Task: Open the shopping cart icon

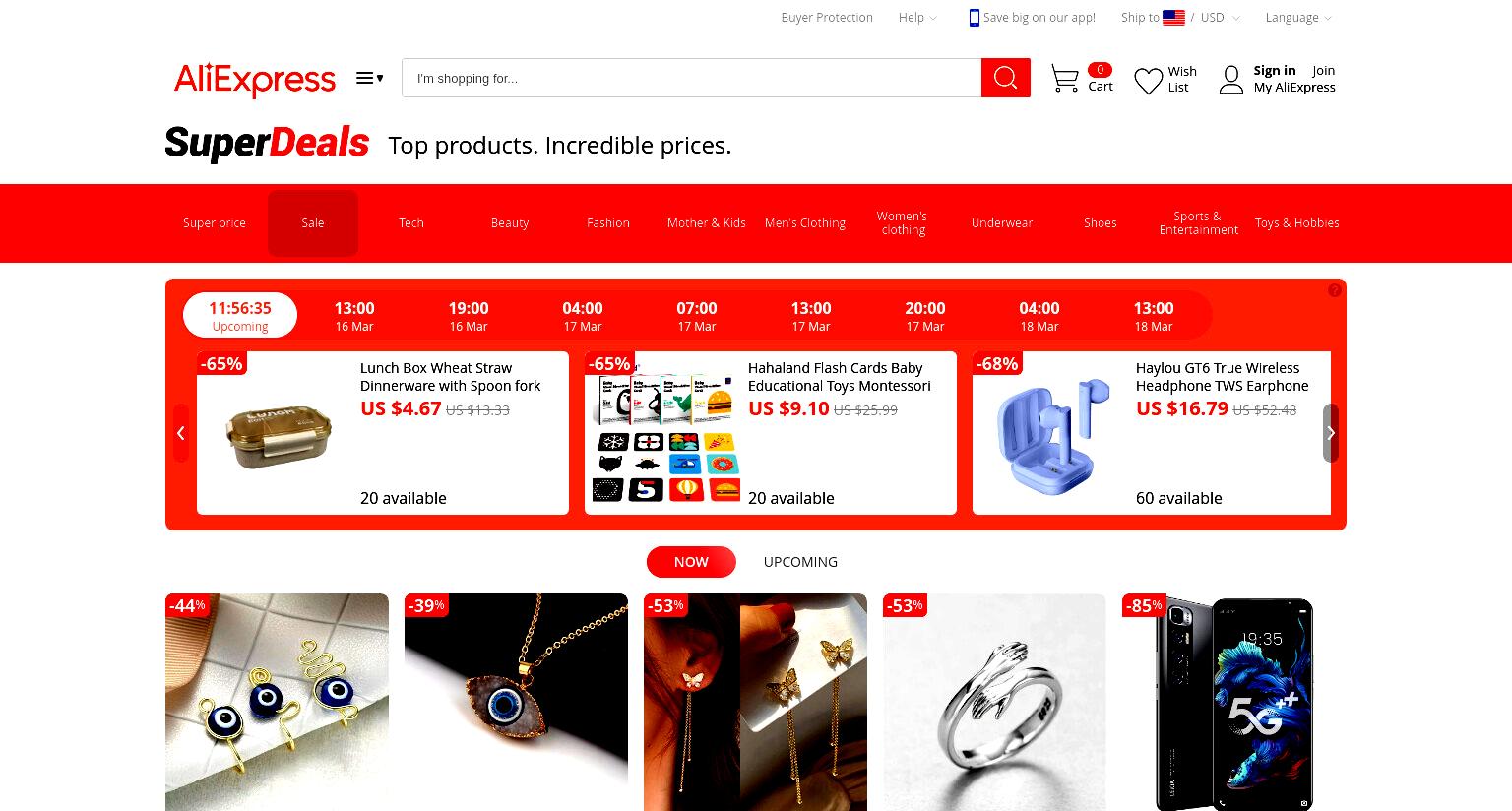Action: 1064,79
